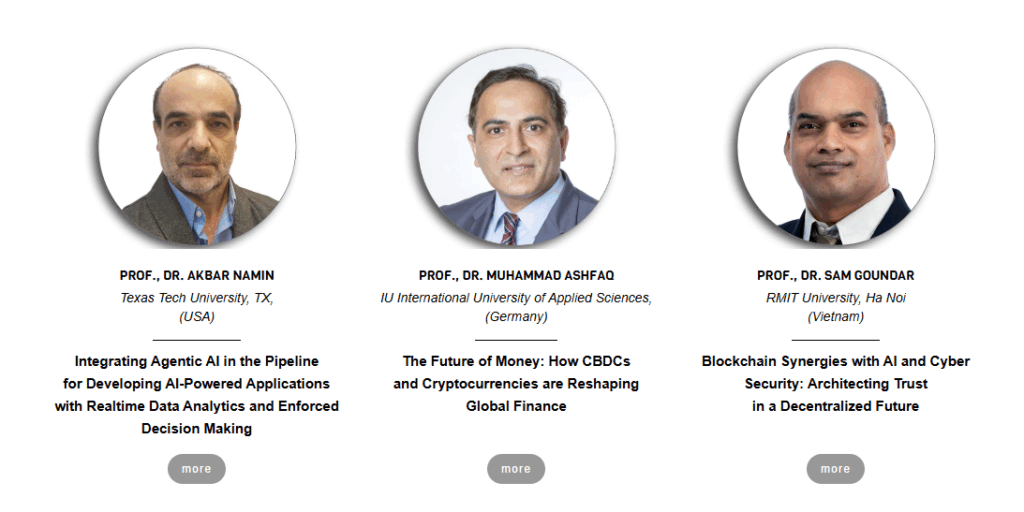The width and height of the screenshot is (1024, 512).
Task: Click the "(USA)" country label
Action: [x=197, y=317]
